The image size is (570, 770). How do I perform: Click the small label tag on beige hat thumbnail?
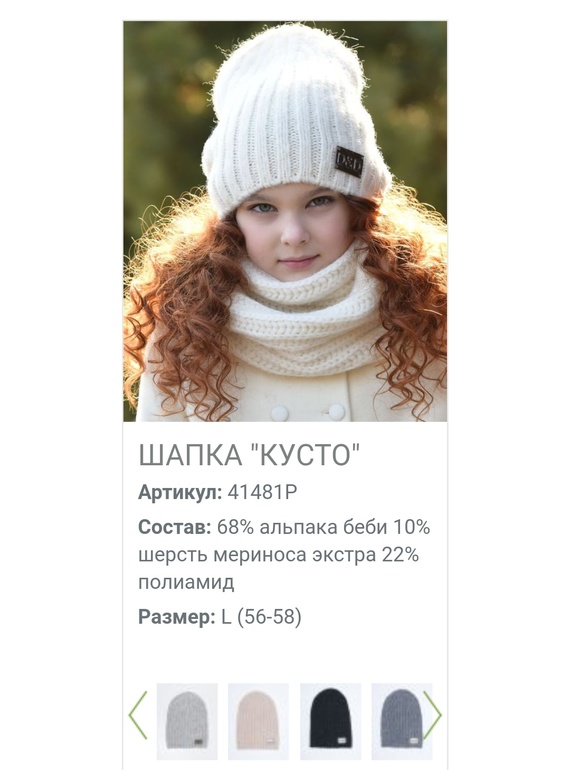tap(270, 741)
